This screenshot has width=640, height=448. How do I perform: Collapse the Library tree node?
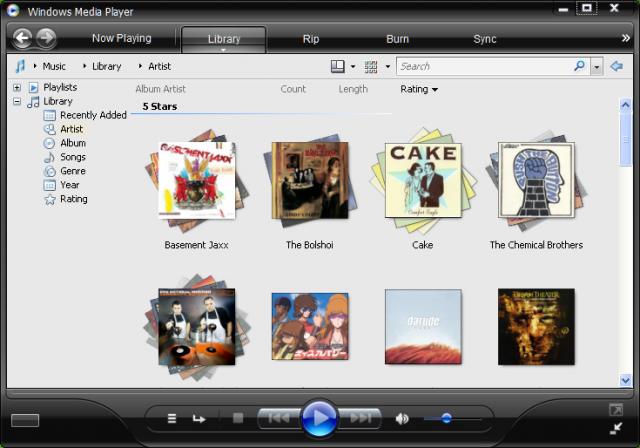pos(17,101)
